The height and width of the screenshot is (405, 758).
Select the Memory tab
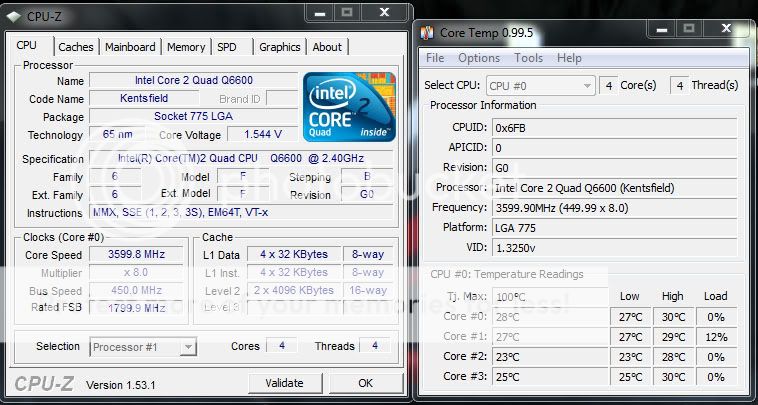[186, 47]
